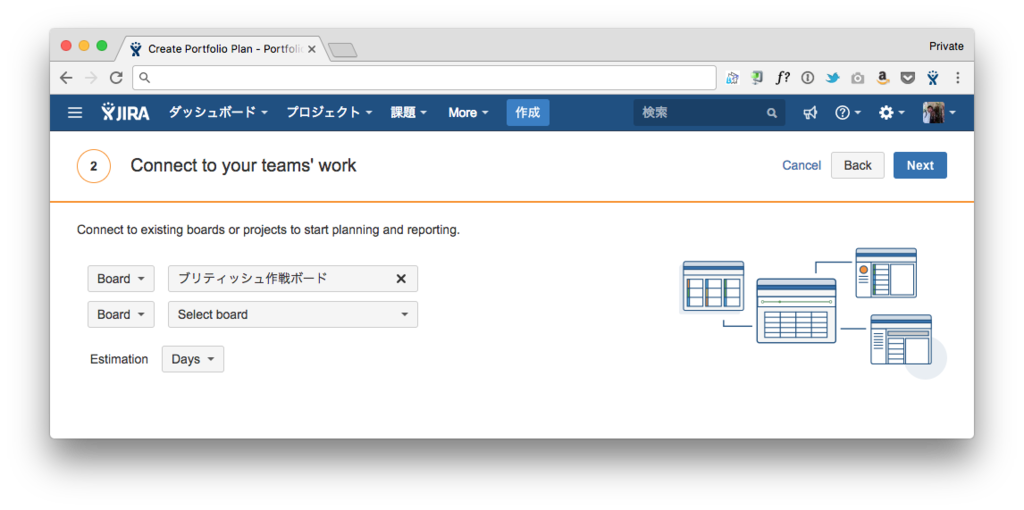
Task: Click the JIRA extension icon in the toolbar
Action: (933, 78)
